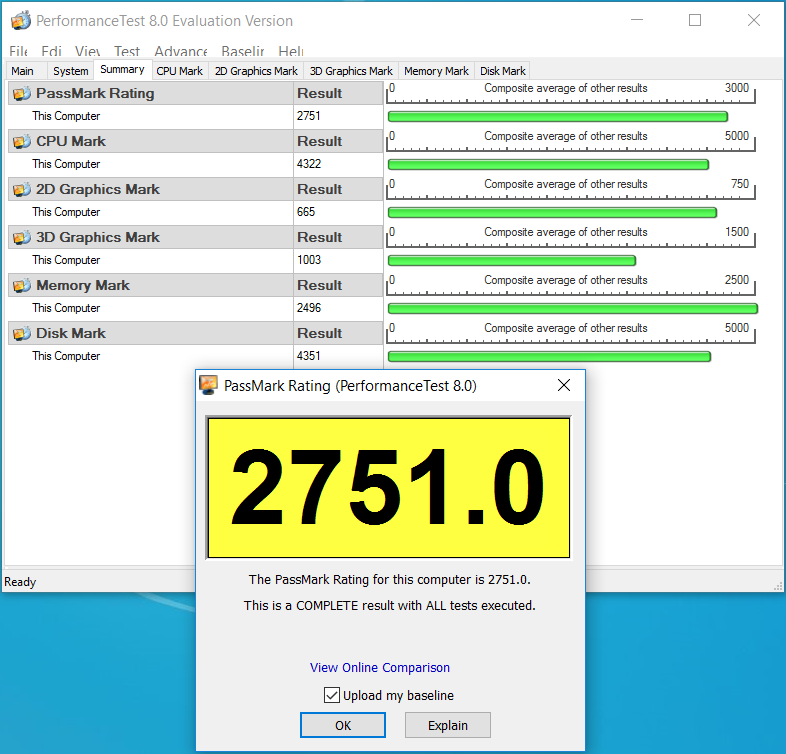786x754 pixels.
Task: Click the Disk Mark green result bar
Action: pyautogui.click(x=549, y=356)
